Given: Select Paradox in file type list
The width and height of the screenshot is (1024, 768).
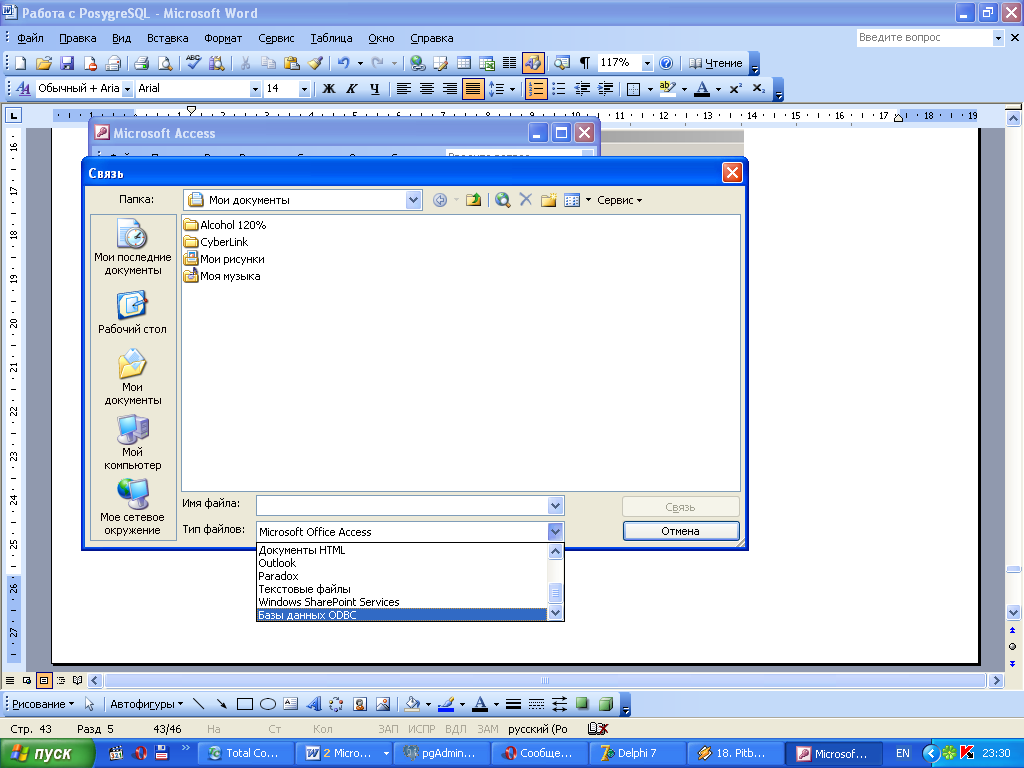Looking at the screenshot, I should click(x=402, y=576).
